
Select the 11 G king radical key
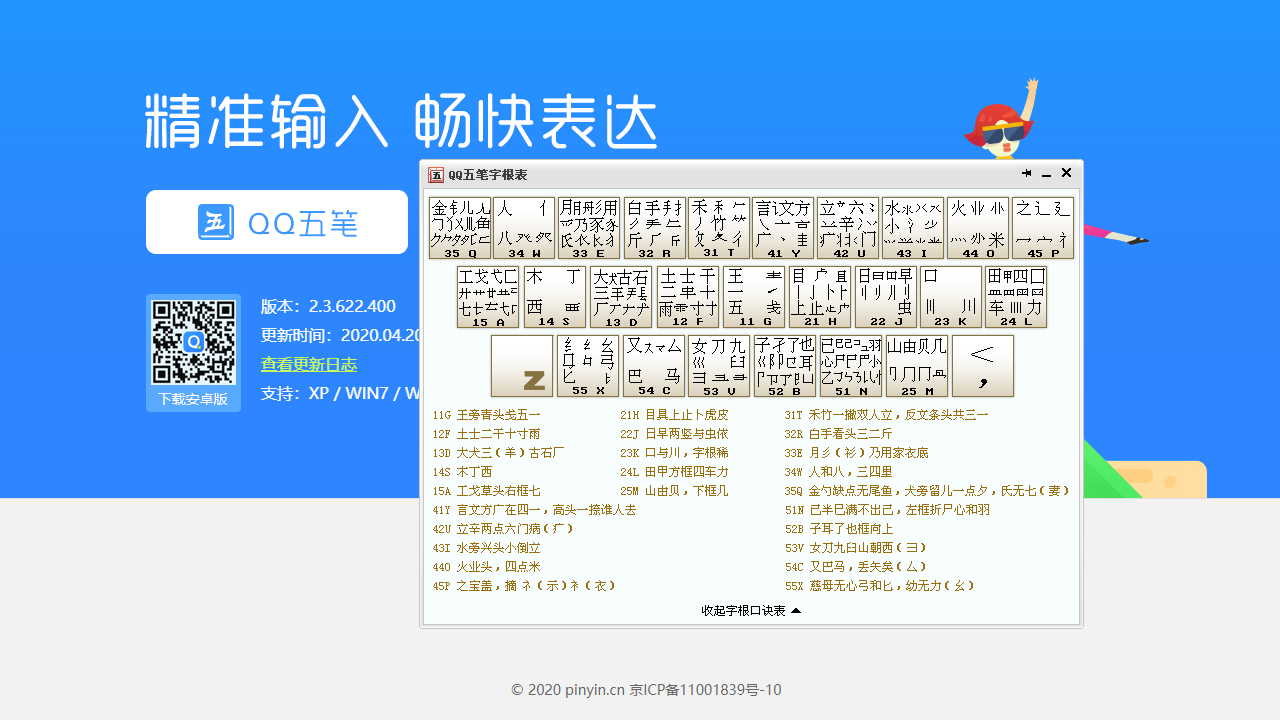(x=753, y=296)
